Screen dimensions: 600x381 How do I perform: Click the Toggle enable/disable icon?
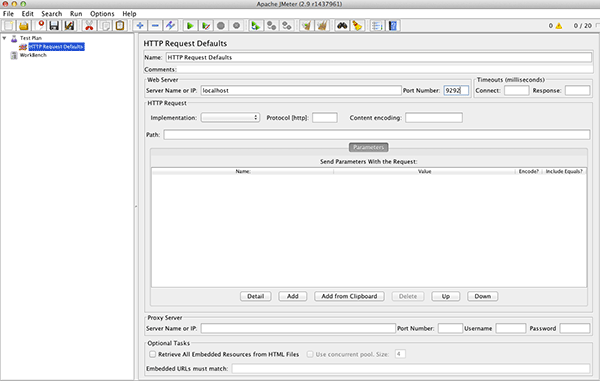tap(170, 26)
